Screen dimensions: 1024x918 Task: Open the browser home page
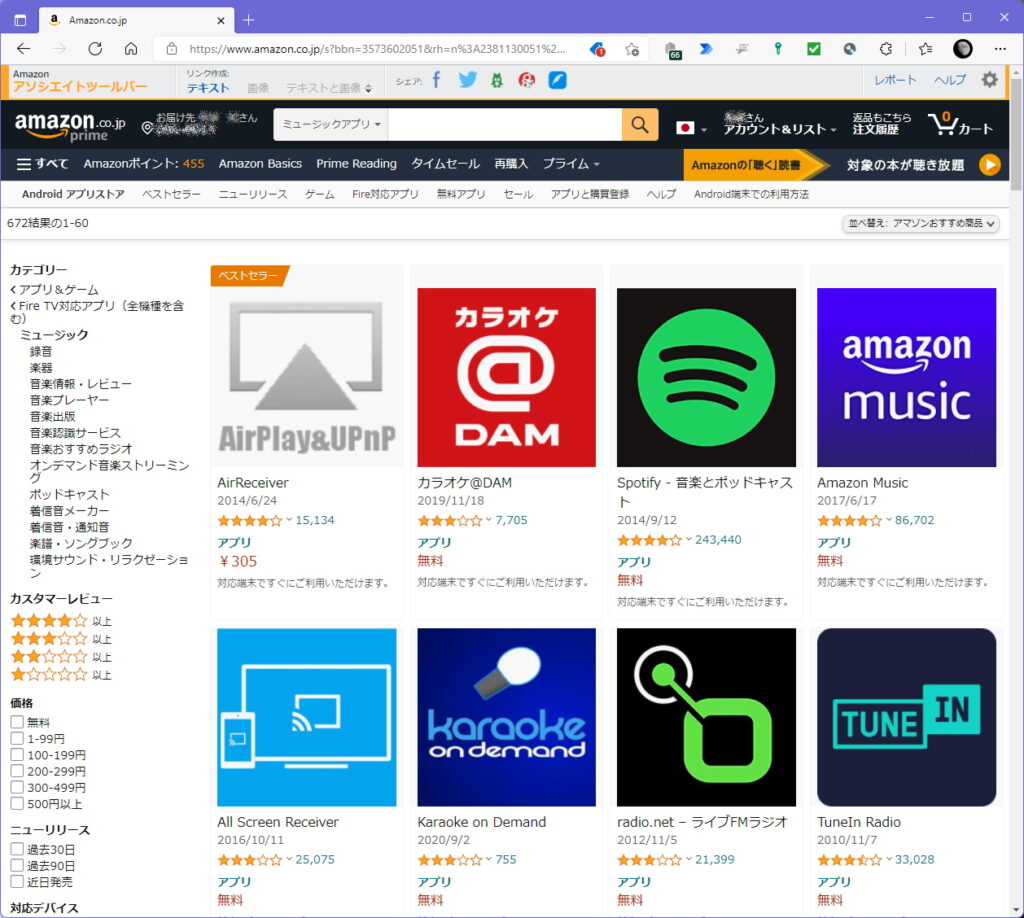click(x=131, y=49)
